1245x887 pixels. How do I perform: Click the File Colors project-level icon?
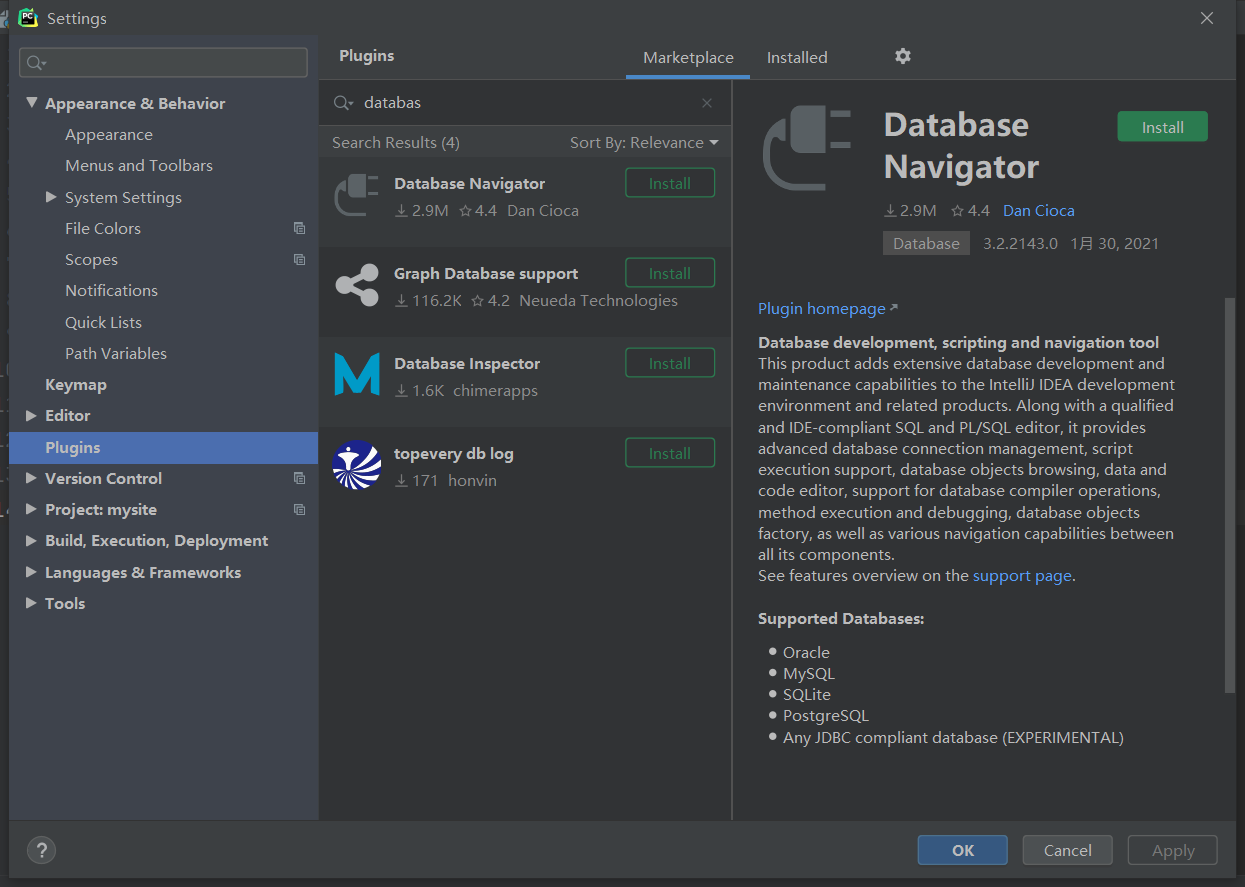click(299, 228)
